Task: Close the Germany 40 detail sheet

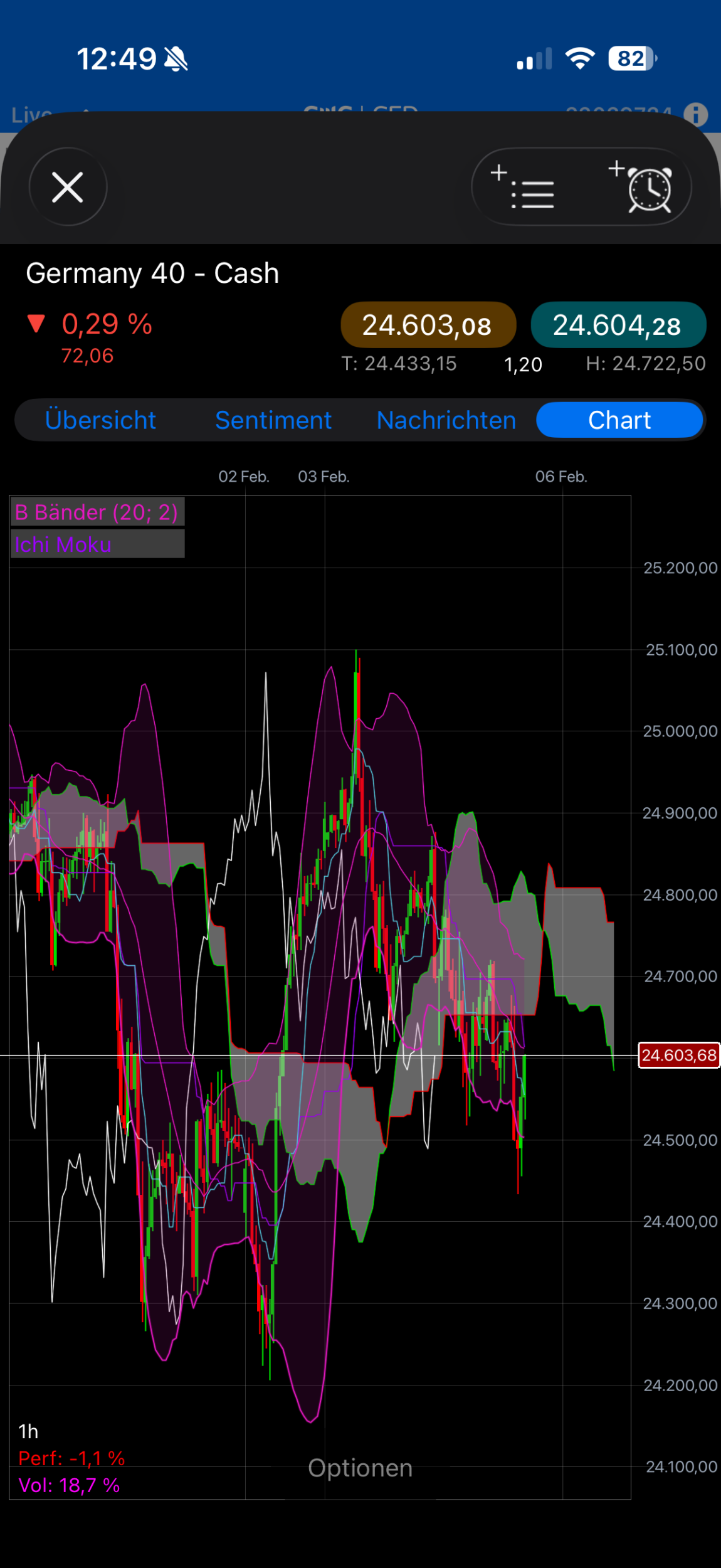Action: click(x=68, y=187)
